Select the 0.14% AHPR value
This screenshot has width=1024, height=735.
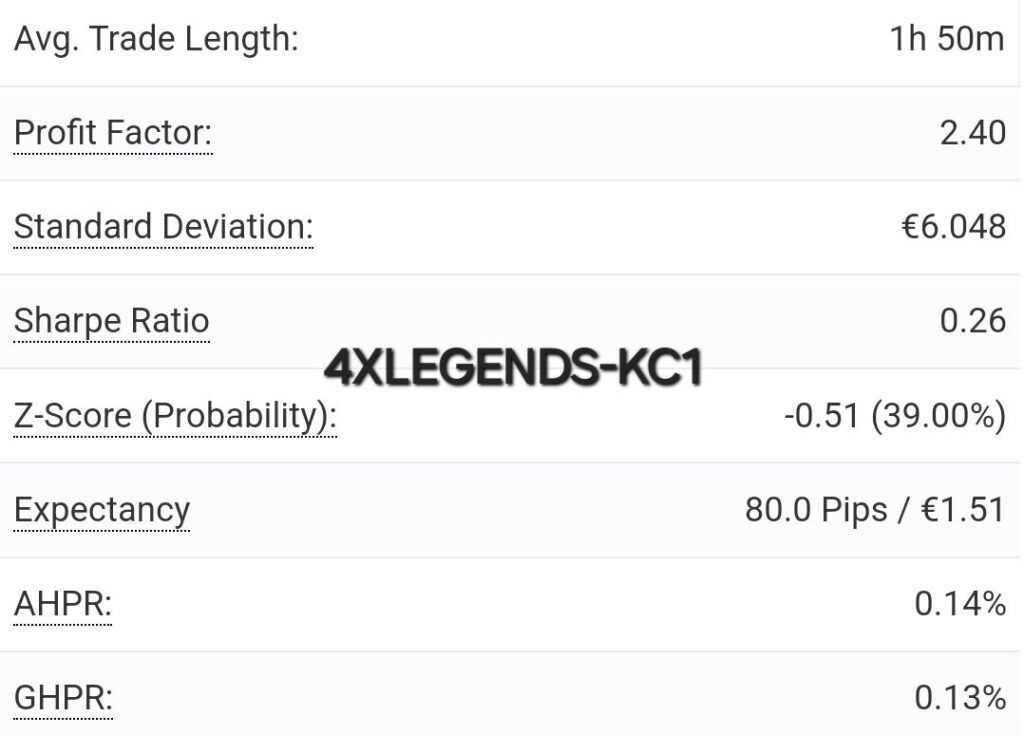[960, 604]
